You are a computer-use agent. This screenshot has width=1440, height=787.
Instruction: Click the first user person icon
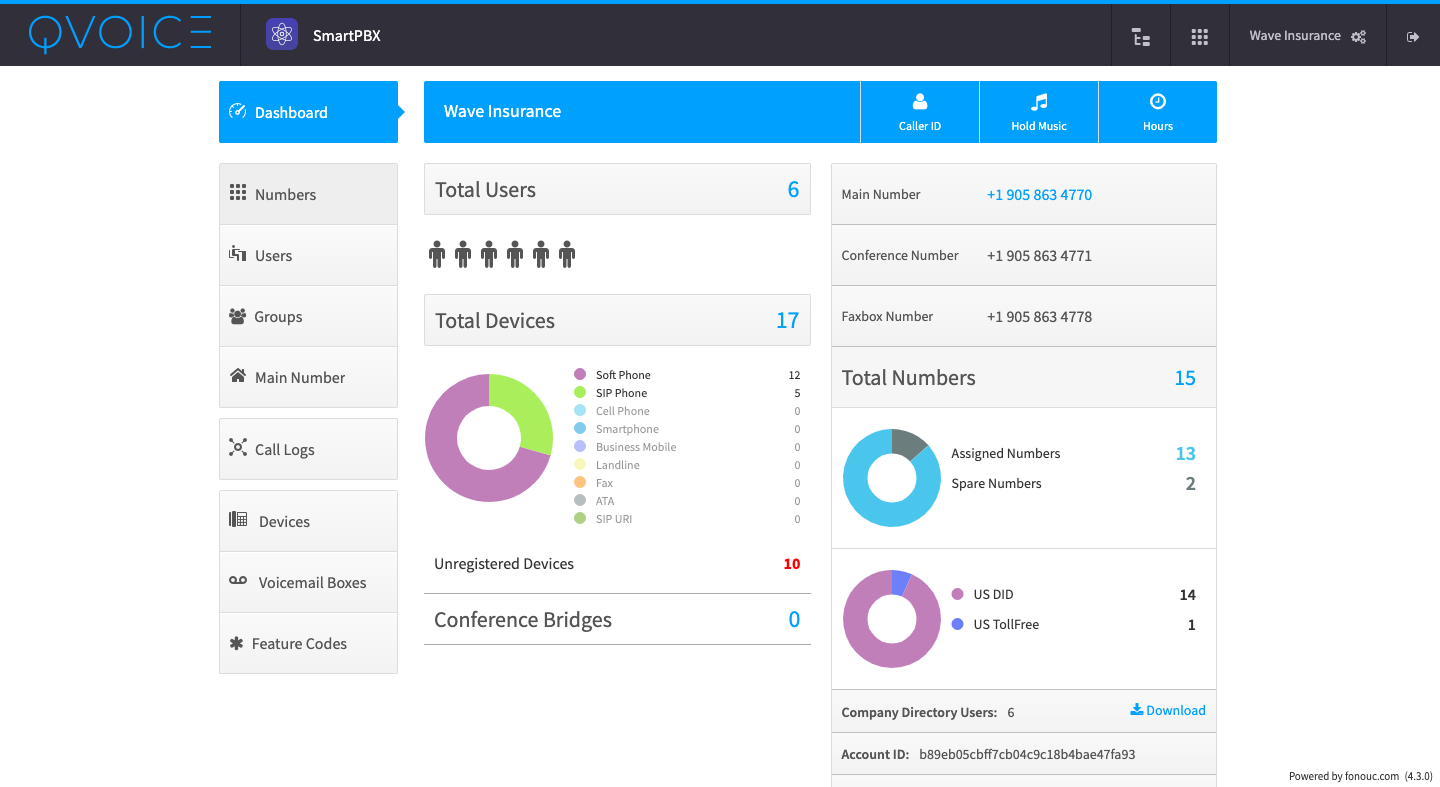click(x=437, y=254)
